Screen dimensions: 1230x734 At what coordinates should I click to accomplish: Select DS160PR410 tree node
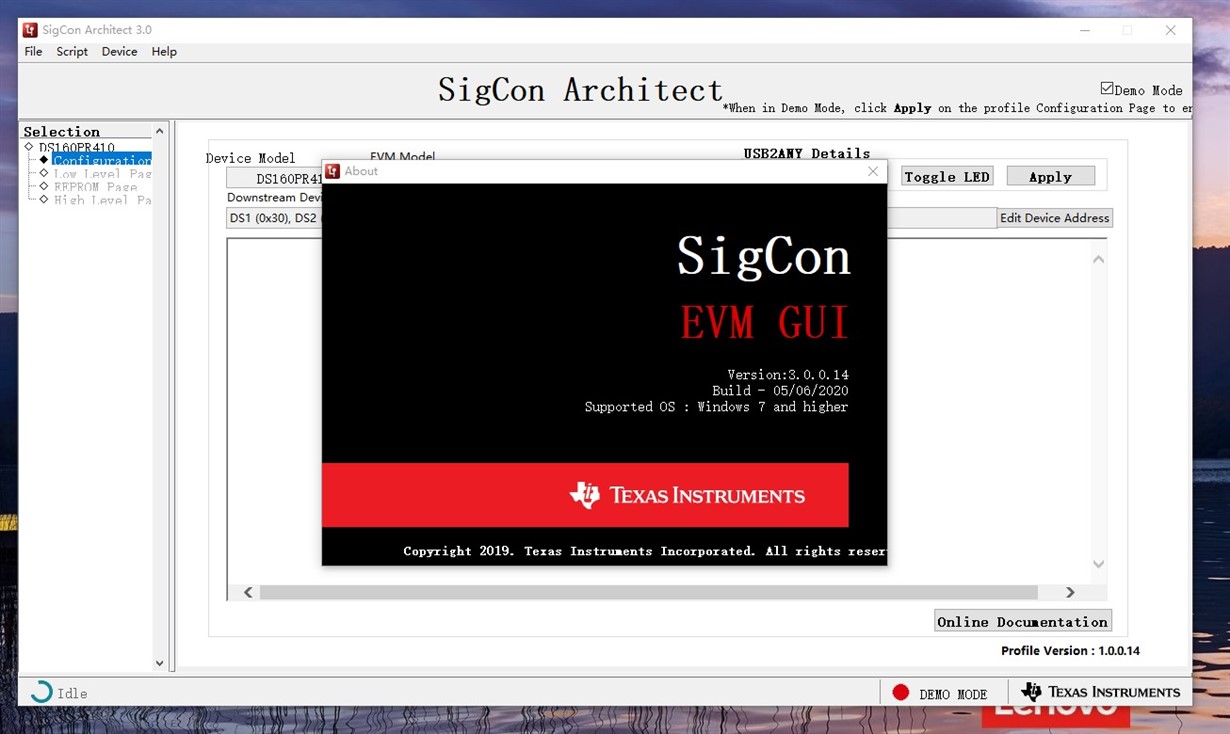click(77, 147)
